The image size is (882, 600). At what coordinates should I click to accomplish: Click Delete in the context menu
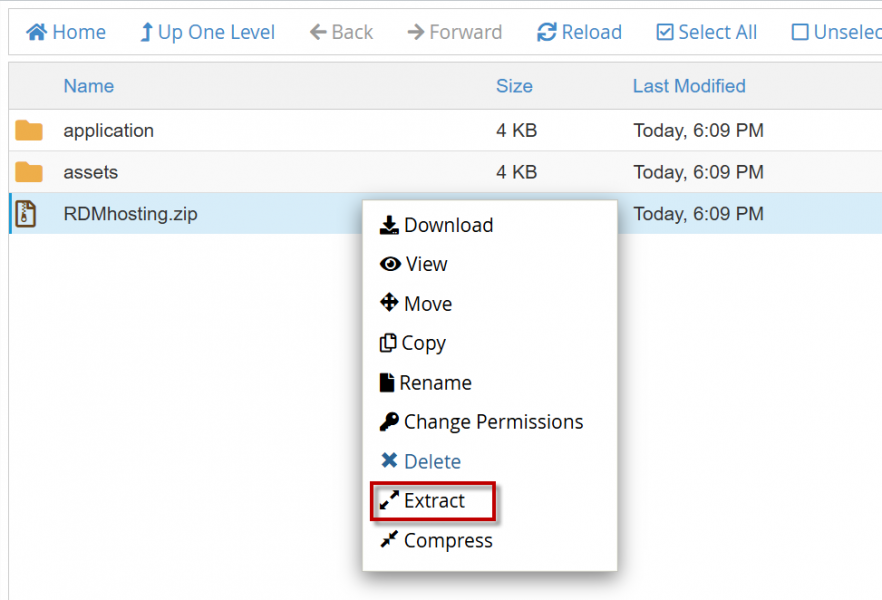[421, 462]
